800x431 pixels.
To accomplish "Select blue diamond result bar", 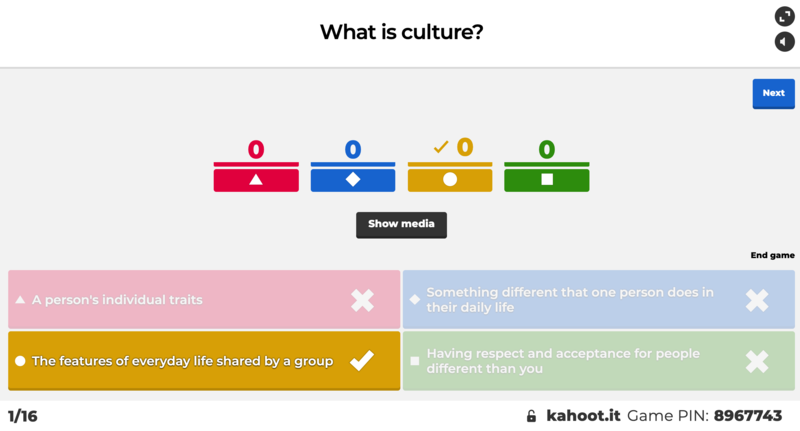I will [353, 180].
